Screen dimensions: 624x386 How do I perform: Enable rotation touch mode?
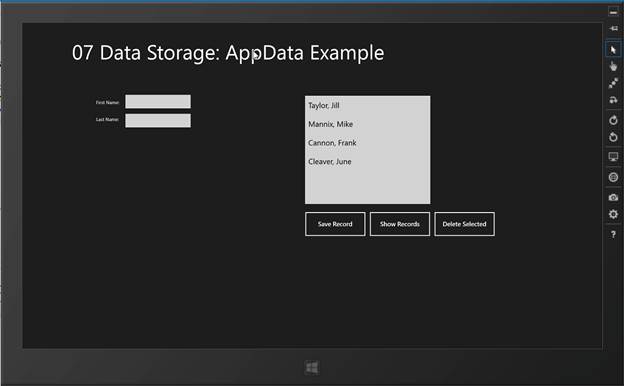[613, 99]
